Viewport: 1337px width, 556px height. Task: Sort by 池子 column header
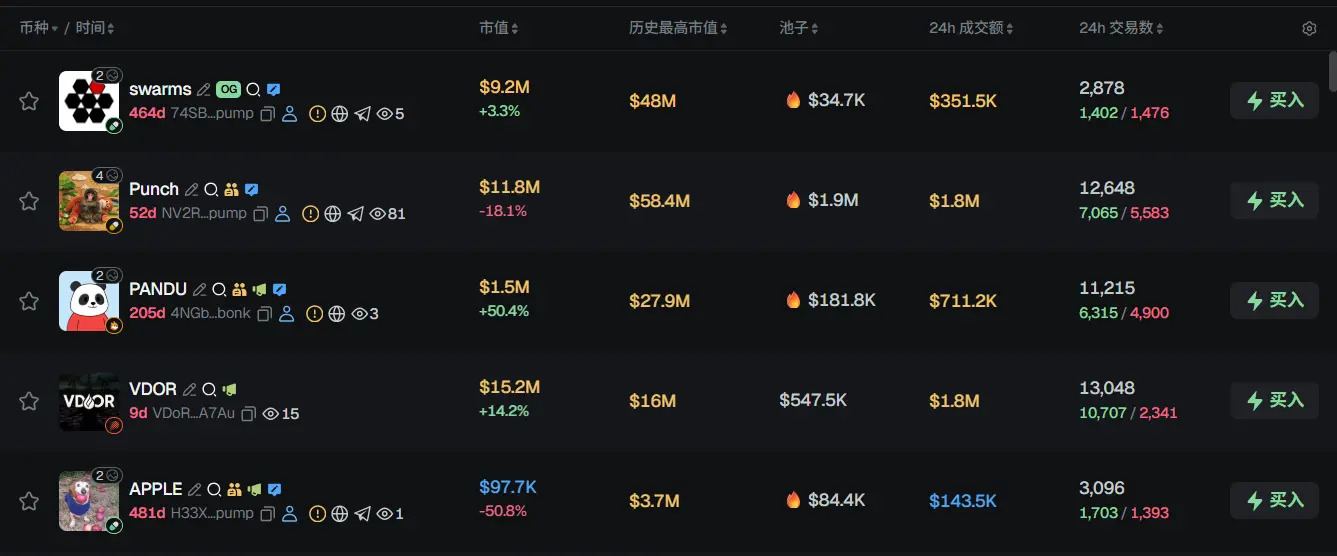799,28
